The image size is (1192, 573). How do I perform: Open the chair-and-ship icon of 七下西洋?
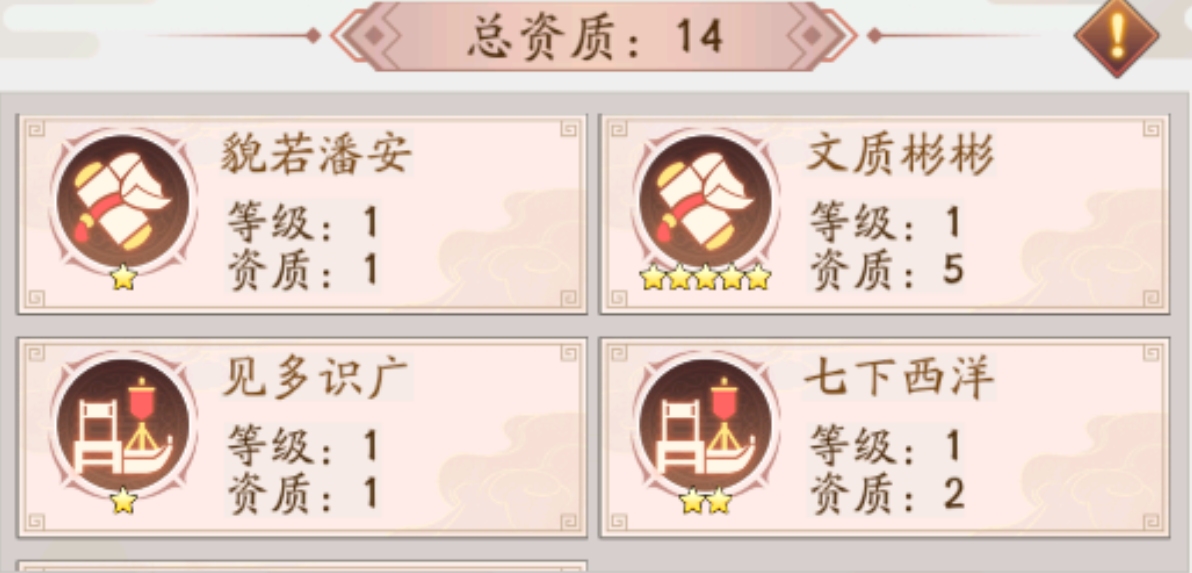pos(705,424)
